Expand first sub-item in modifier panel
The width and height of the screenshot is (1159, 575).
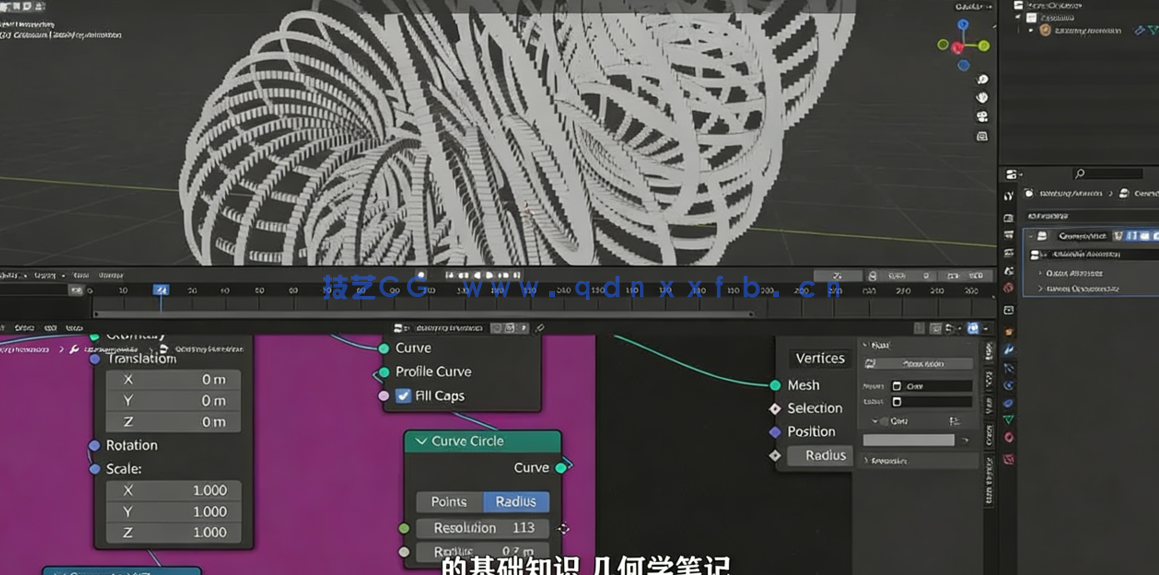tap(1041, 273)
